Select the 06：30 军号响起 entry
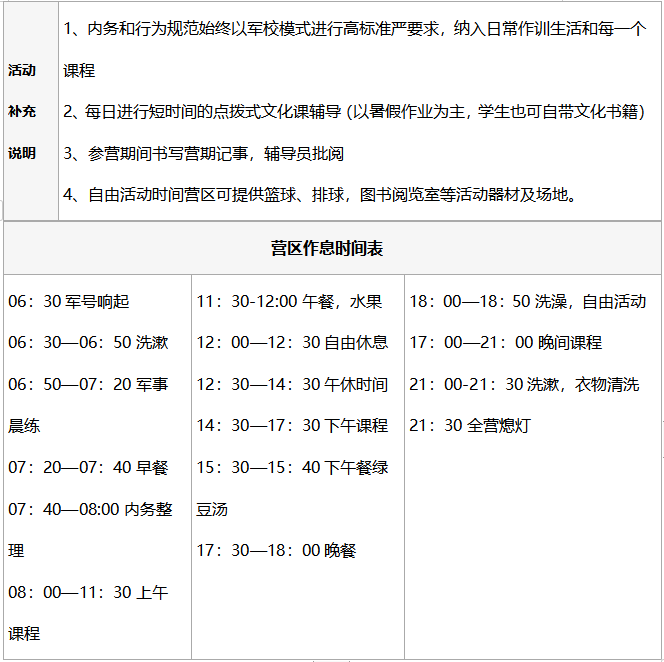The image size is (664, 662). pos(69,302)
